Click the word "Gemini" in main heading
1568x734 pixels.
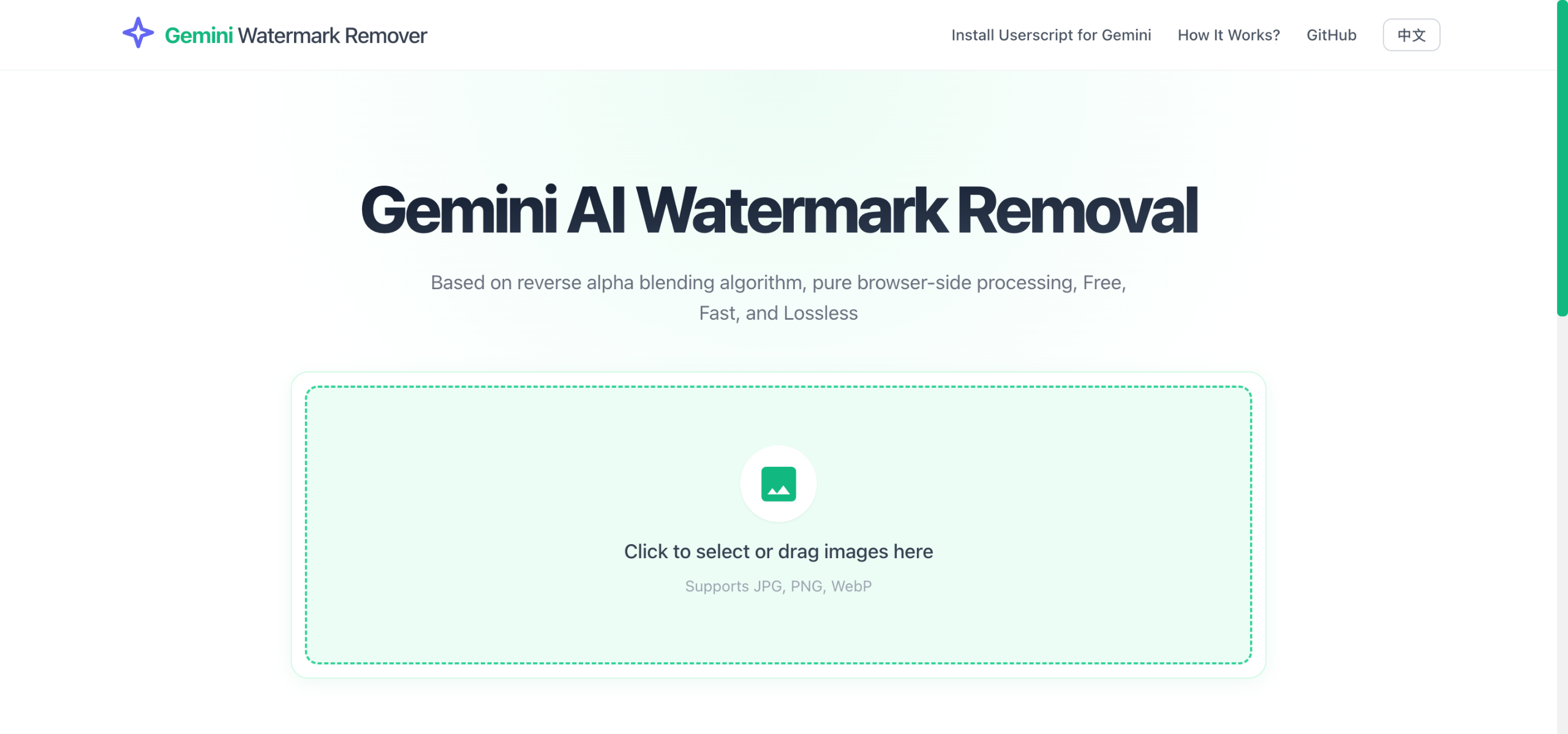(459, 210)
